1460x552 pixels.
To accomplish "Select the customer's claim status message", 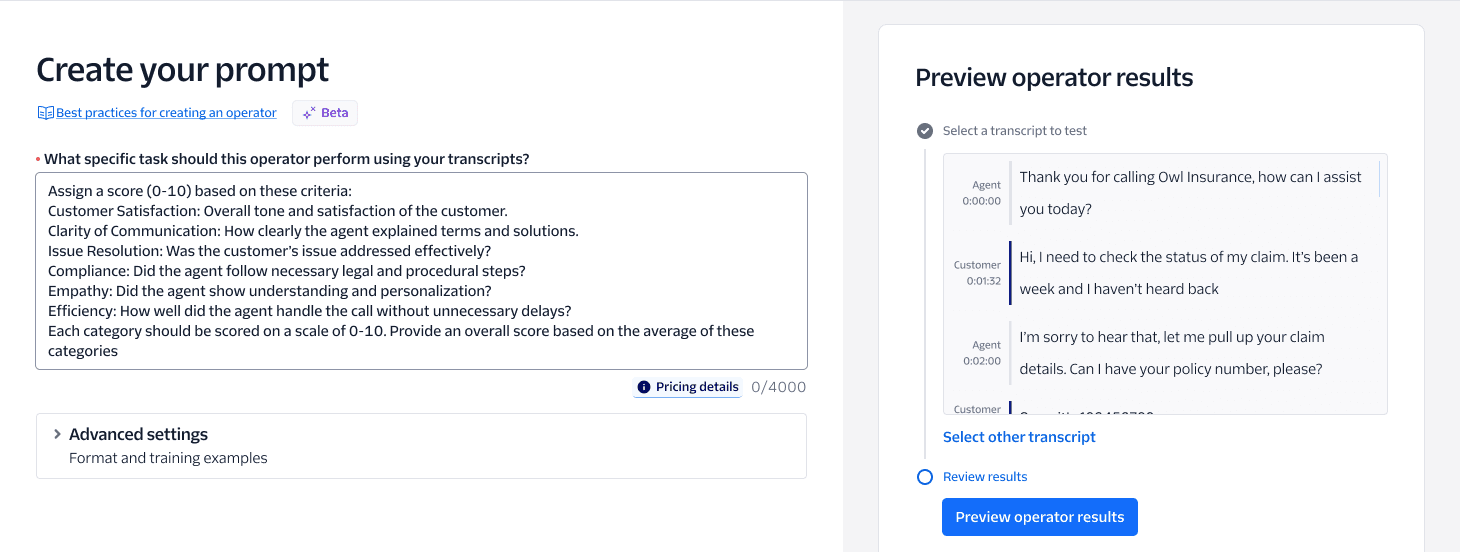I will point(1188,273).
